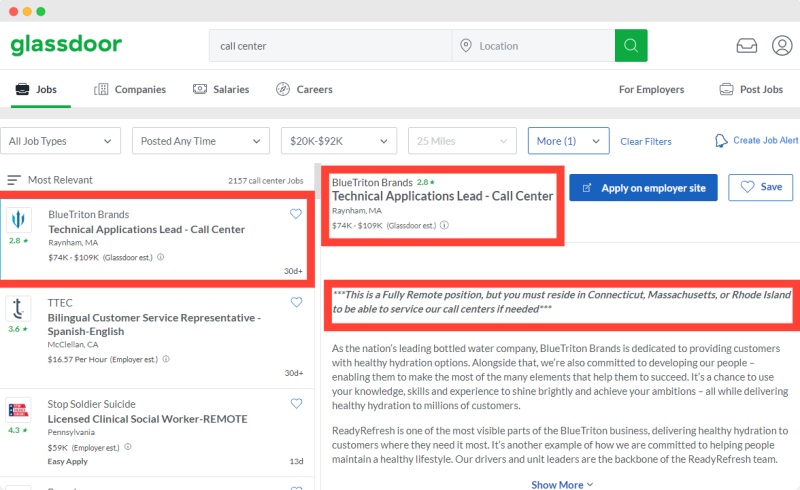The height and width of the screenshot is (490, 800).
Task: Click the Glassdoor logo
Action: [x=66, y=45]
